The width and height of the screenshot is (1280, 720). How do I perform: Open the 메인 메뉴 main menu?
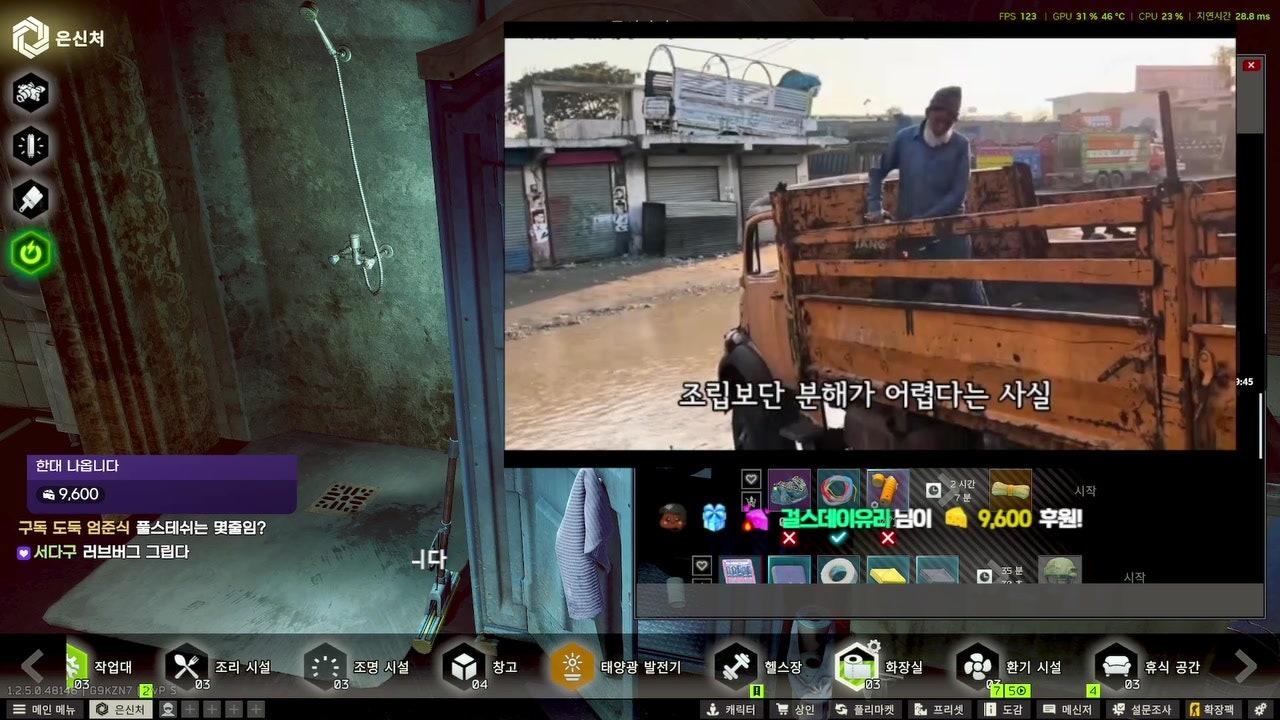[44, 710]
